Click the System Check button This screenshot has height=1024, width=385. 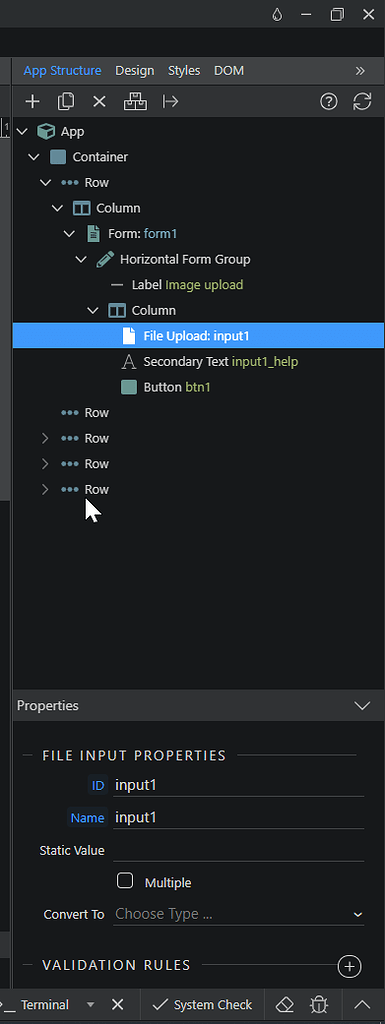(x=202, y=1004)
